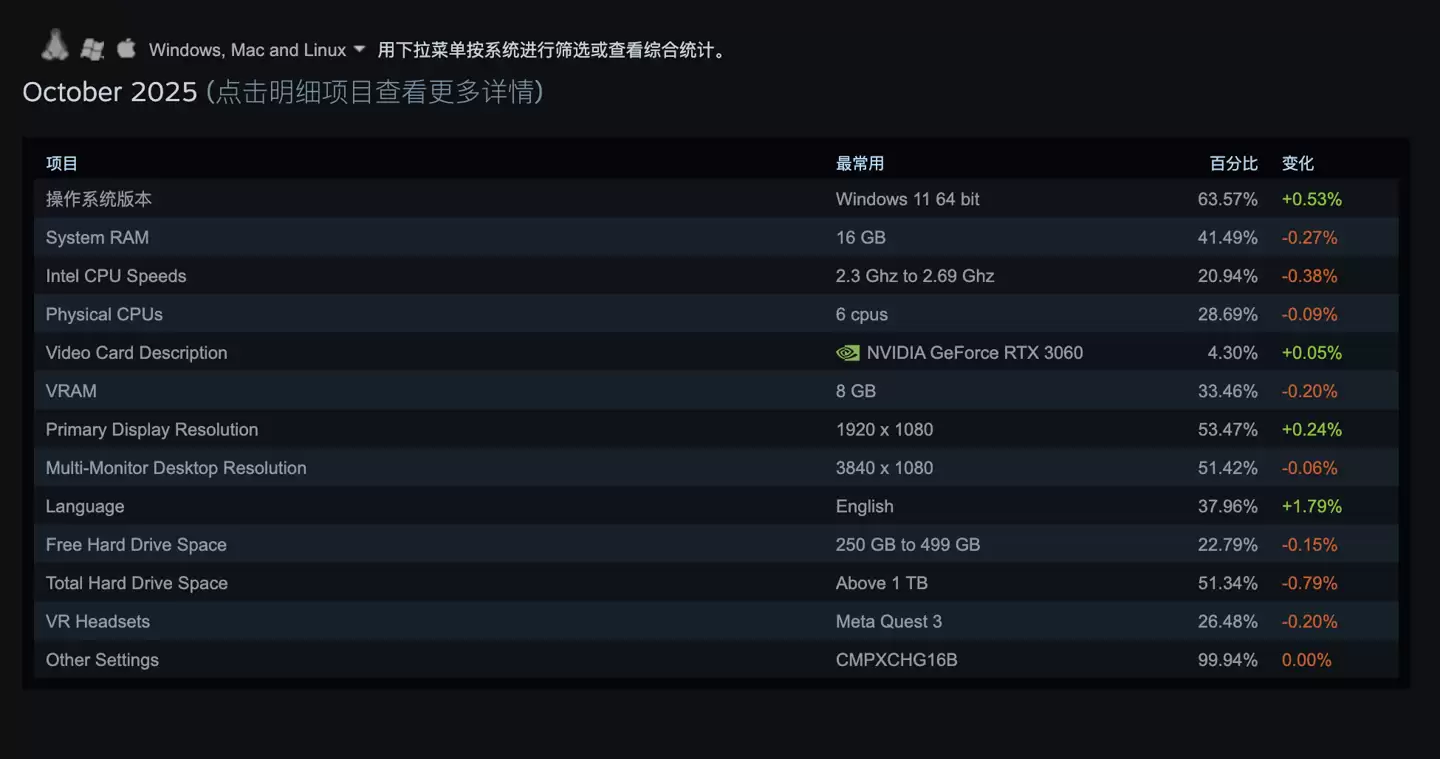The height and width of the screenshot is (759, 1440).
Task: Expand the Primary Display Resolution row
Action: [x=152, y=429]
